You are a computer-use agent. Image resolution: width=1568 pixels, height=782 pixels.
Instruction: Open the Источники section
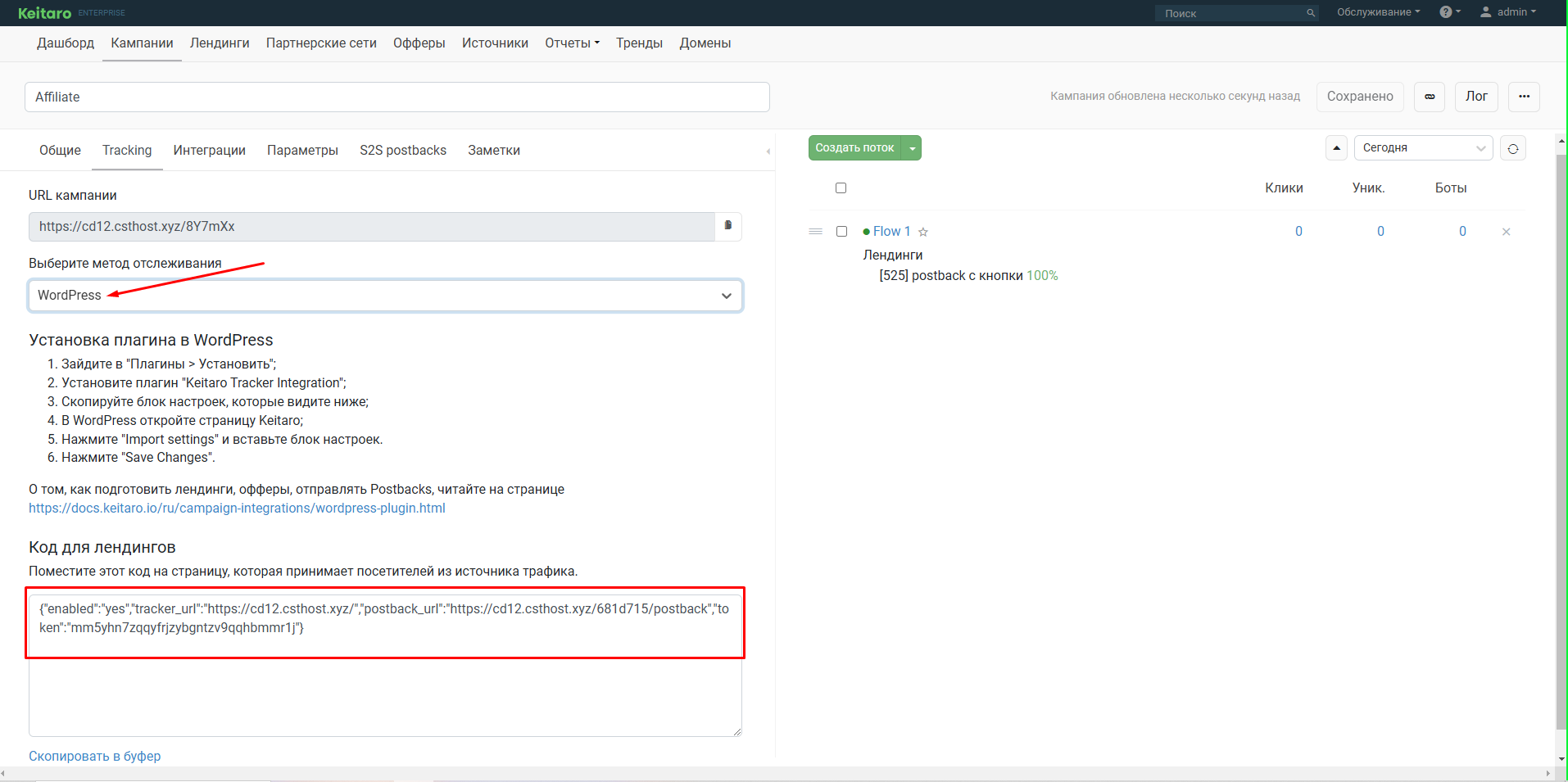(x=495, y=43)
